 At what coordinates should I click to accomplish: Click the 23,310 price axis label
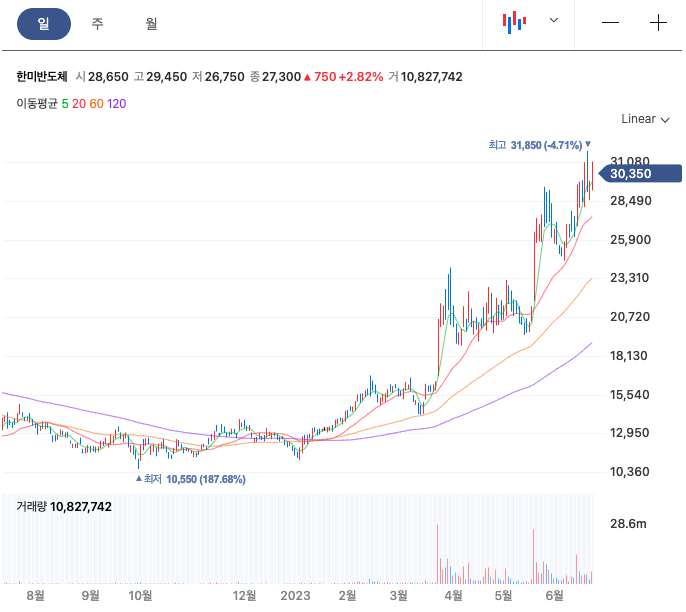[x=630, y=278]
